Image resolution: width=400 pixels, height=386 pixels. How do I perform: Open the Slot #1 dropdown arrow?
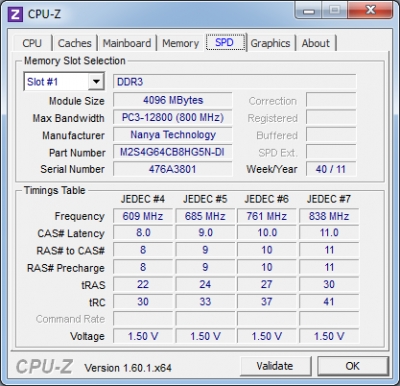click(96, 82)
